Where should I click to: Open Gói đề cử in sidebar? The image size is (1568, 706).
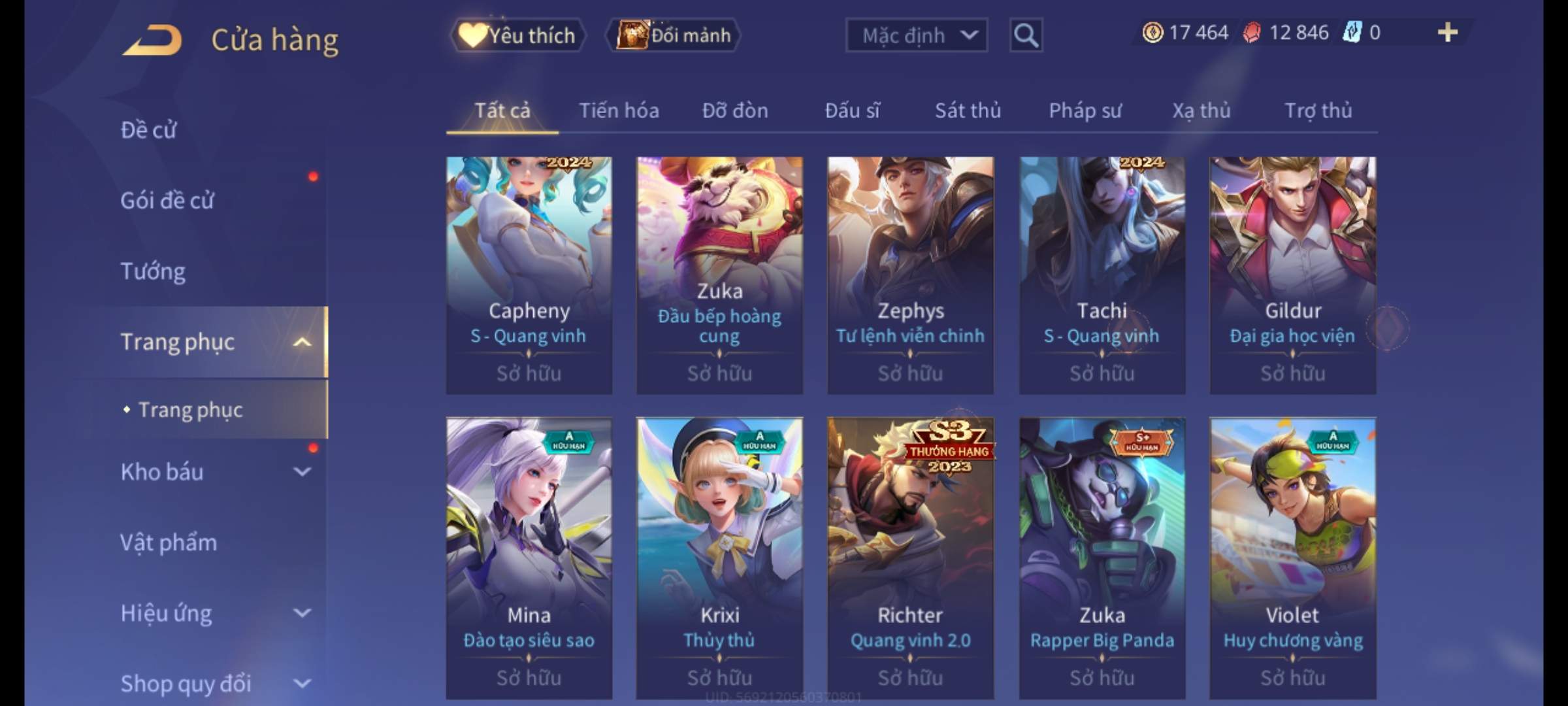click(x=167, y=201)
